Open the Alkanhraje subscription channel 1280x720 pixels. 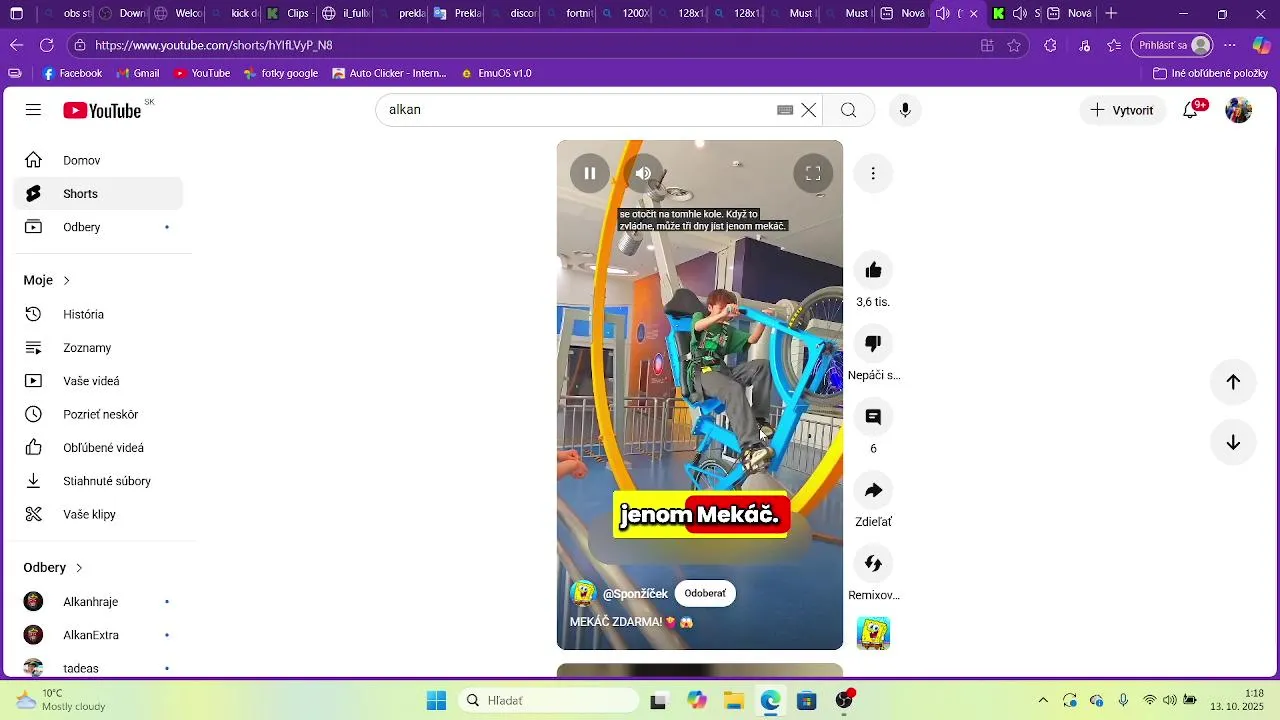tap(98, 602)
